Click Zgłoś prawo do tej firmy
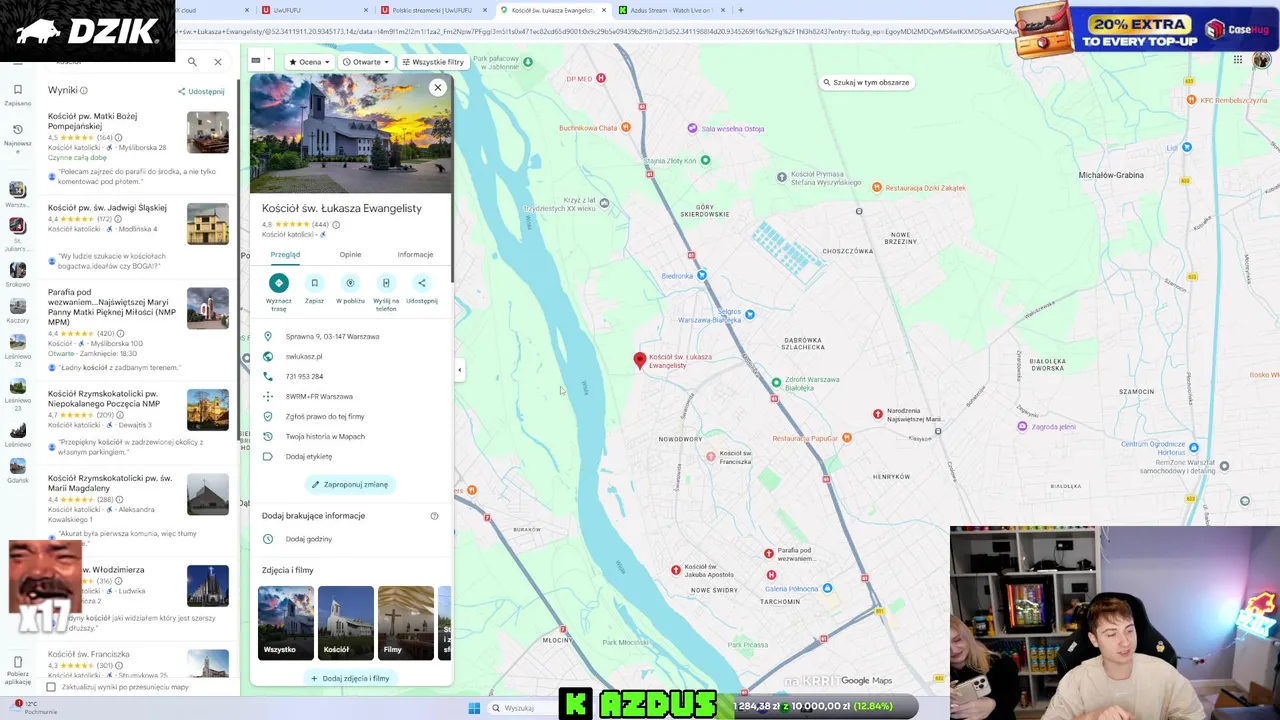Screen dimensions: 1280x720 point(325,416)
